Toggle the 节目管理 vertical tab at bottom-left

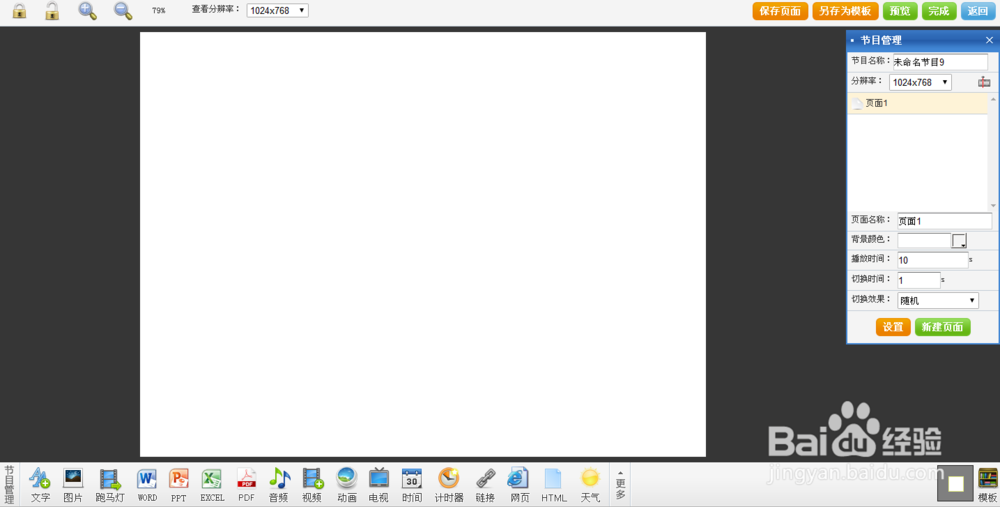coord(9,485)
